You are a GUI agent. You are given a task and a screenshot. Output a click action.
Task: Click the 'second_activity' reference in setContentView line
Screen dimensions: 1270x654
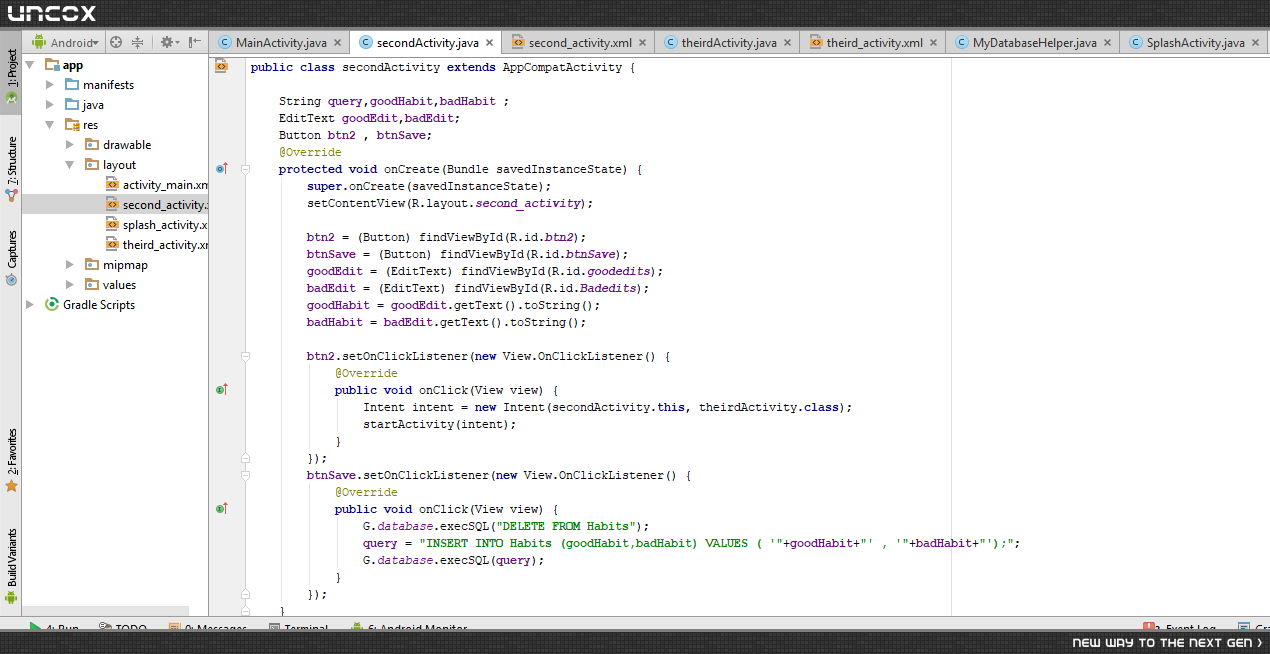pyautogui.click(x=527, y=203)
